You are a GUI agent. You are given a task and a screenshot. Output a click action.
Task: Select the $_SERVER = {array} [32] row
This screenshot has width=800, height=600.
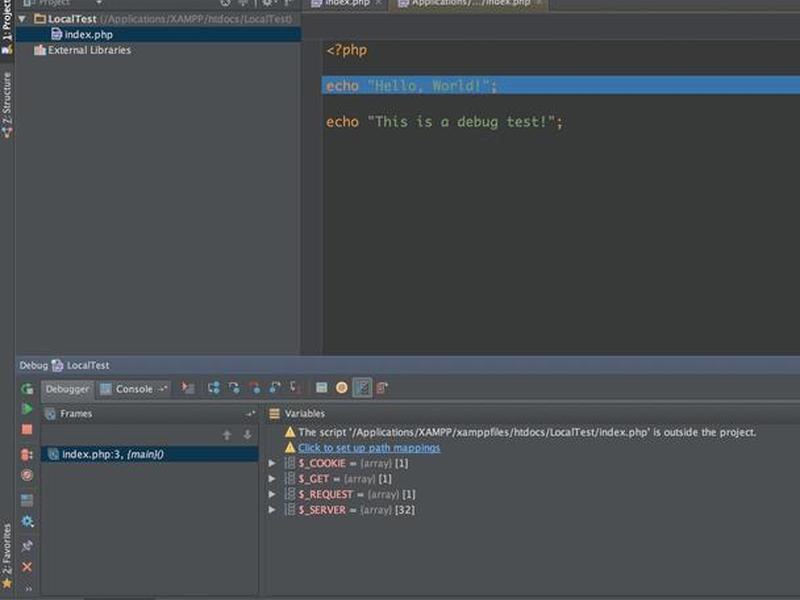pyautogui.click(x=356, y=510)
